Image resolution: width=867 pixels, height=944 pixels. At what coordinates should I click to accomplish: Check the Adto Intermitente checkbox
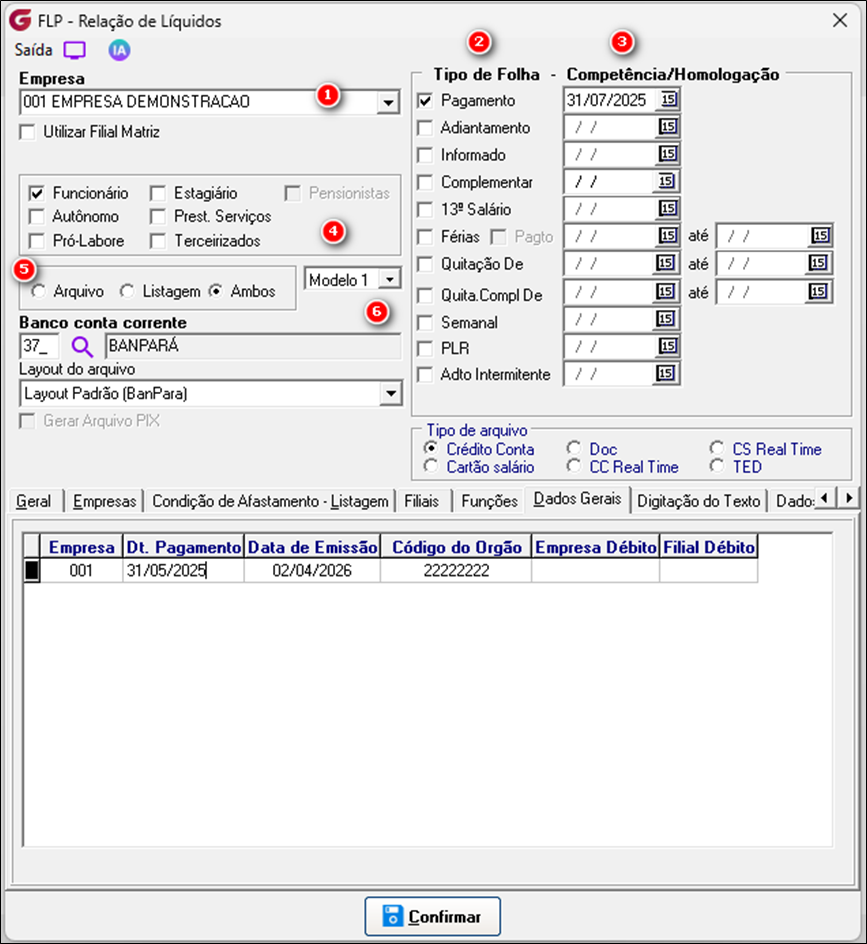(x=425, y=374)
